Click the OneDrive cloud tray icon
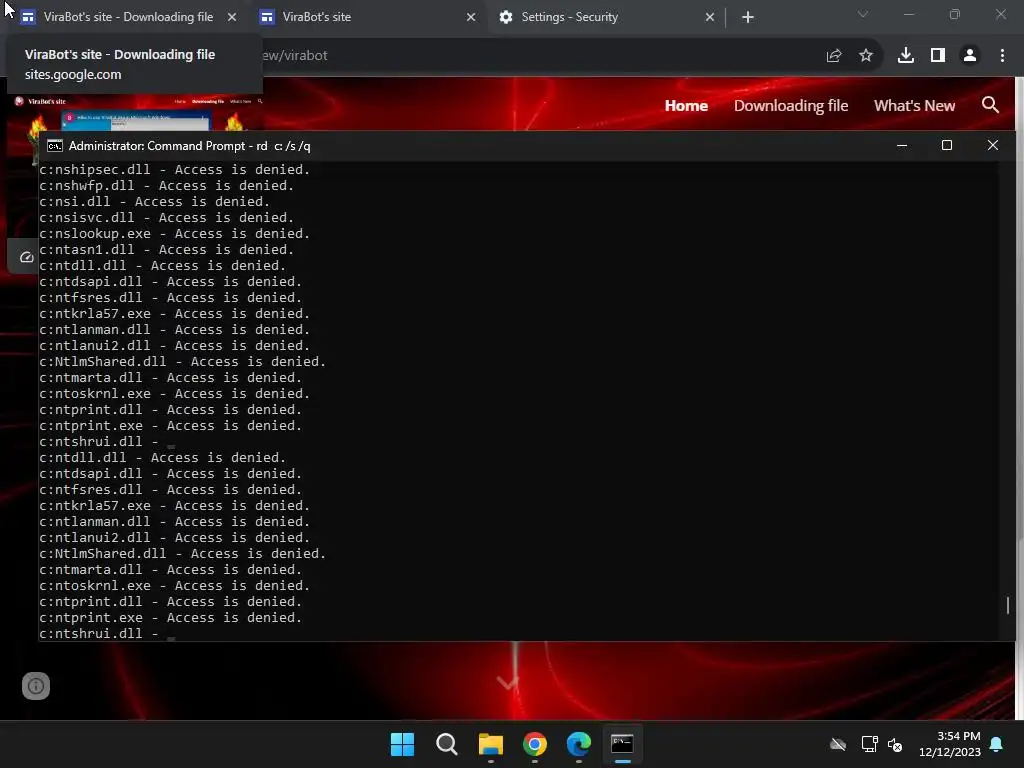This screenshot has height=768, width=1024. pos(838,744)
